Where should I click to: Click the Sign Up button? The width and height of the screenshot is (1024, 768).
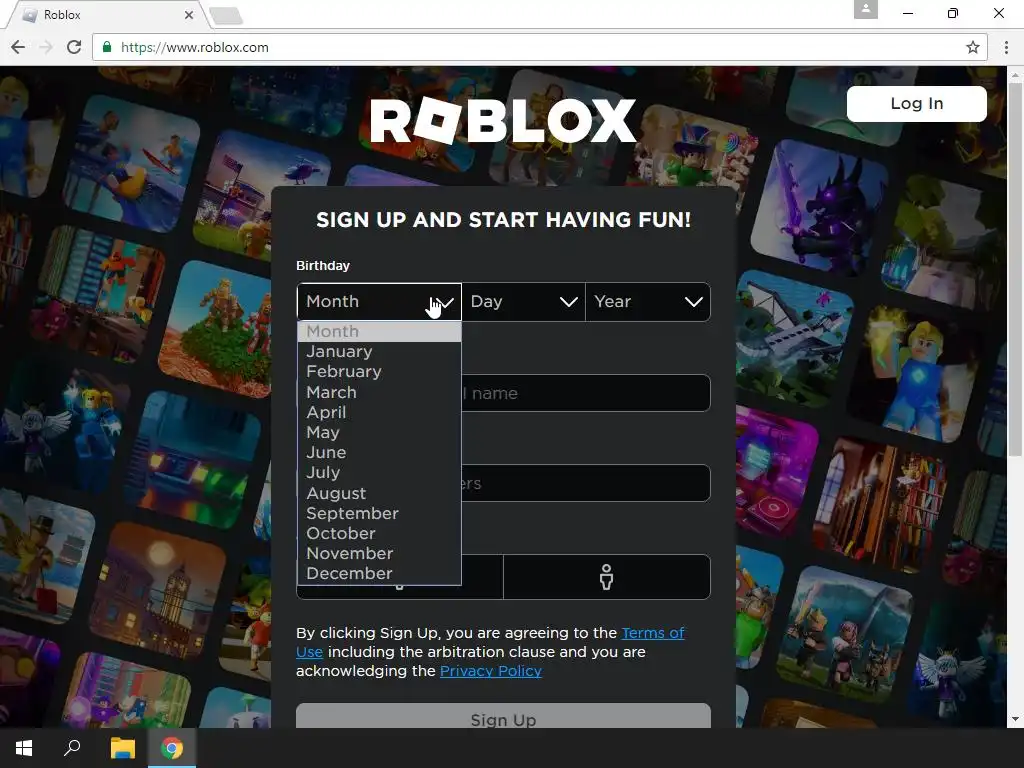pos(503,716)
